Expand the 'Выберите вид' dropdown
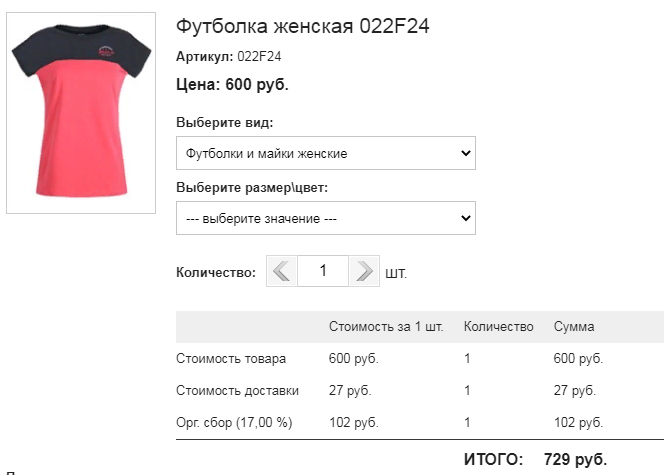 [326, 153]
